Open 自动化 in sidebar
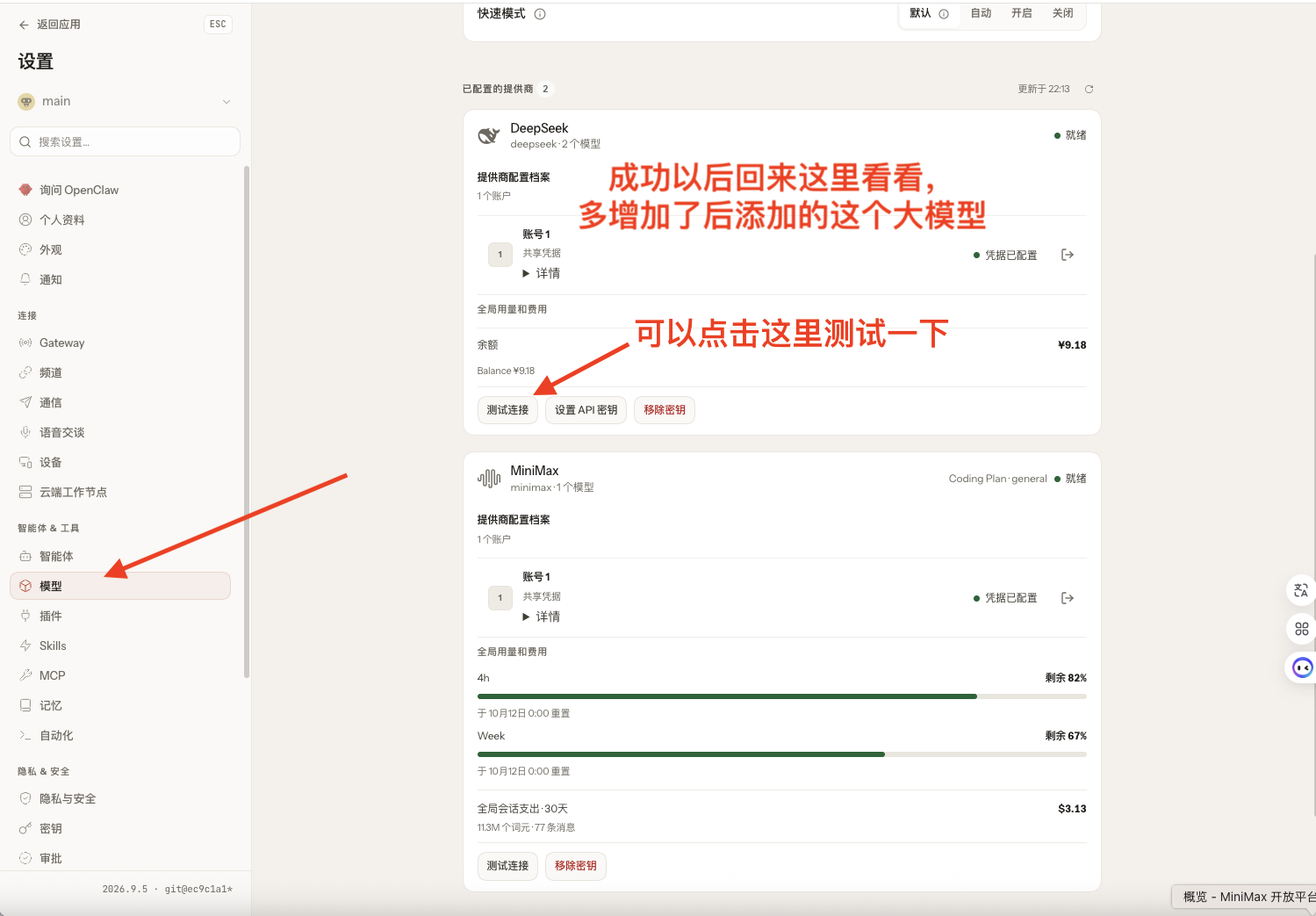Screen dimensions: 1316x916 [x=120, y=735]
